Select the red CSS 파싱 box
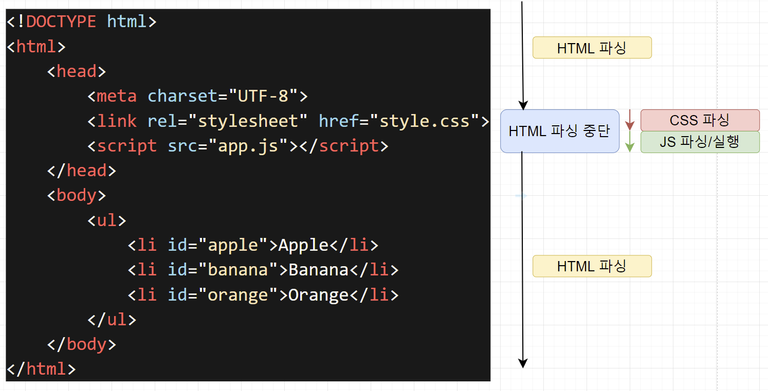 [700, 120]
